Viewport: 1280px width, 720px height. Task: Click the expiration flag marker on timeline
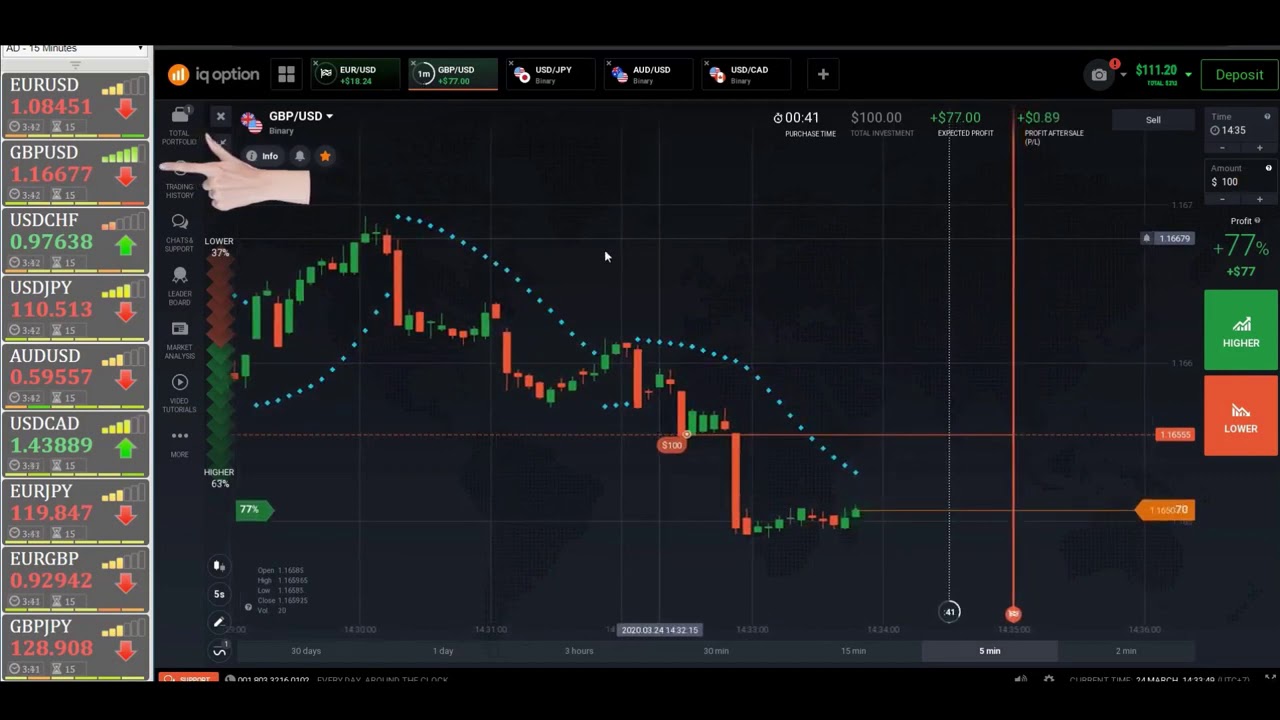[1013, 613]
